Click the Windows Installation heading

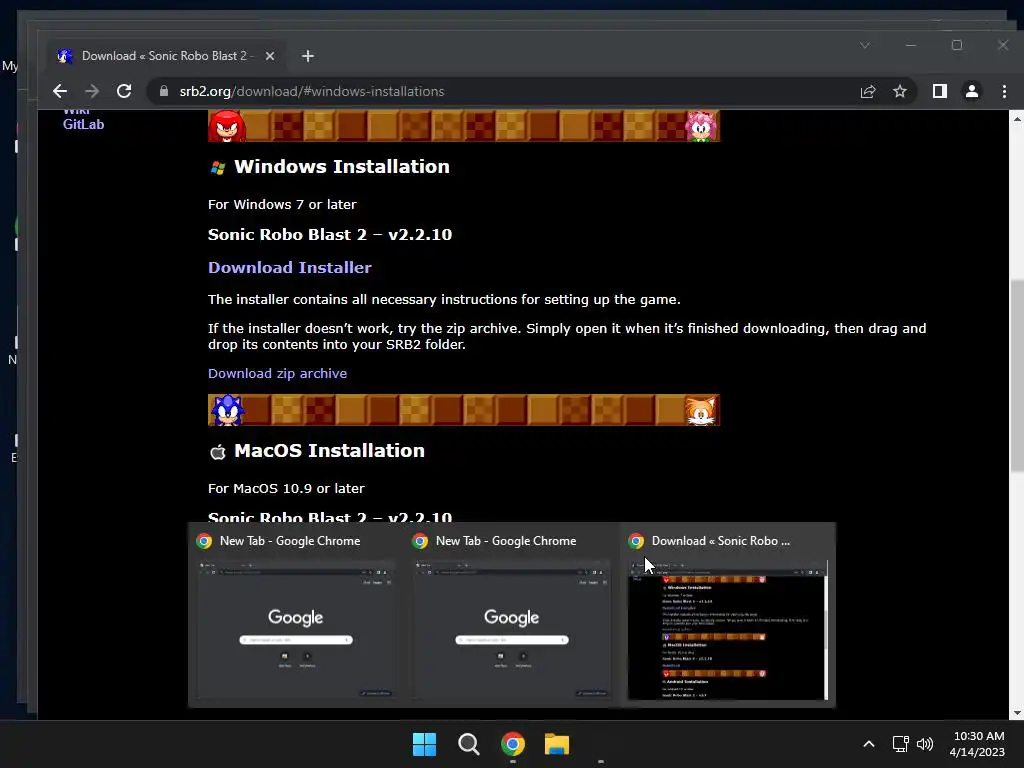[x=342, y=167]
